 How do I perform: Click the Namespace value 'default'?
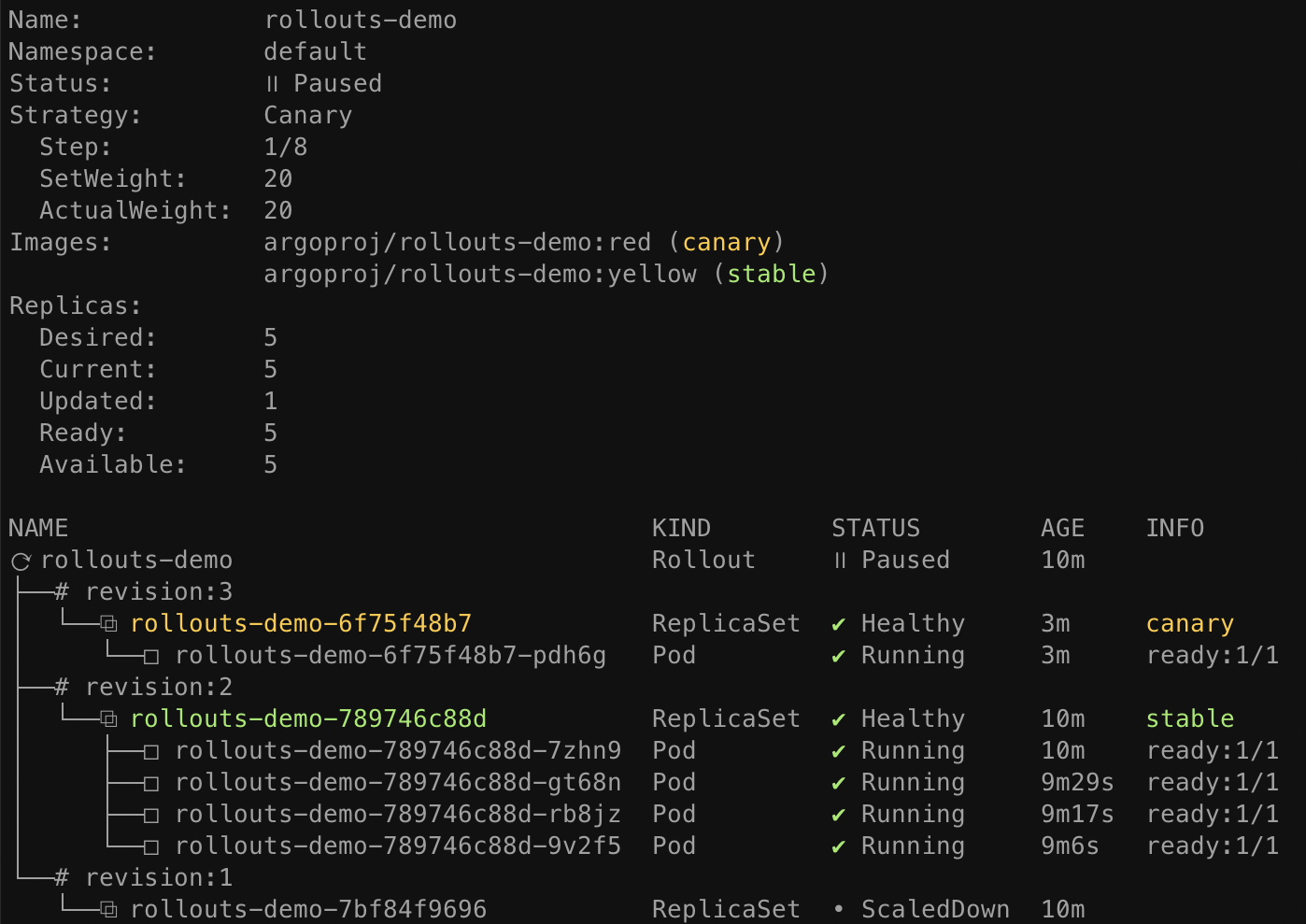pos(316,52)
